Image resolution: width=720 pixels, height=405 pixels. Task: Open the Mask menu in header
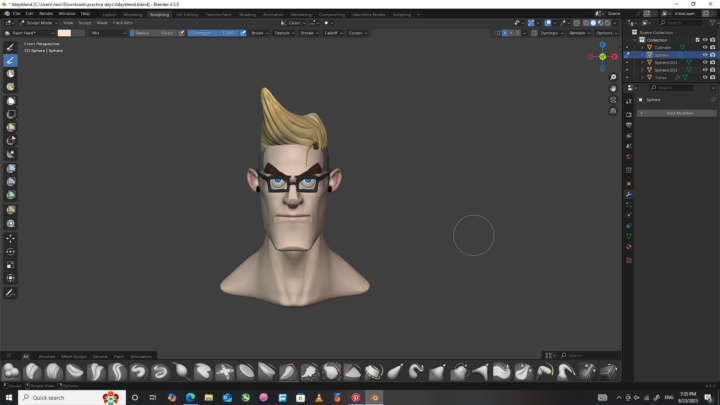pyautogui.click(x=102, y=23)
